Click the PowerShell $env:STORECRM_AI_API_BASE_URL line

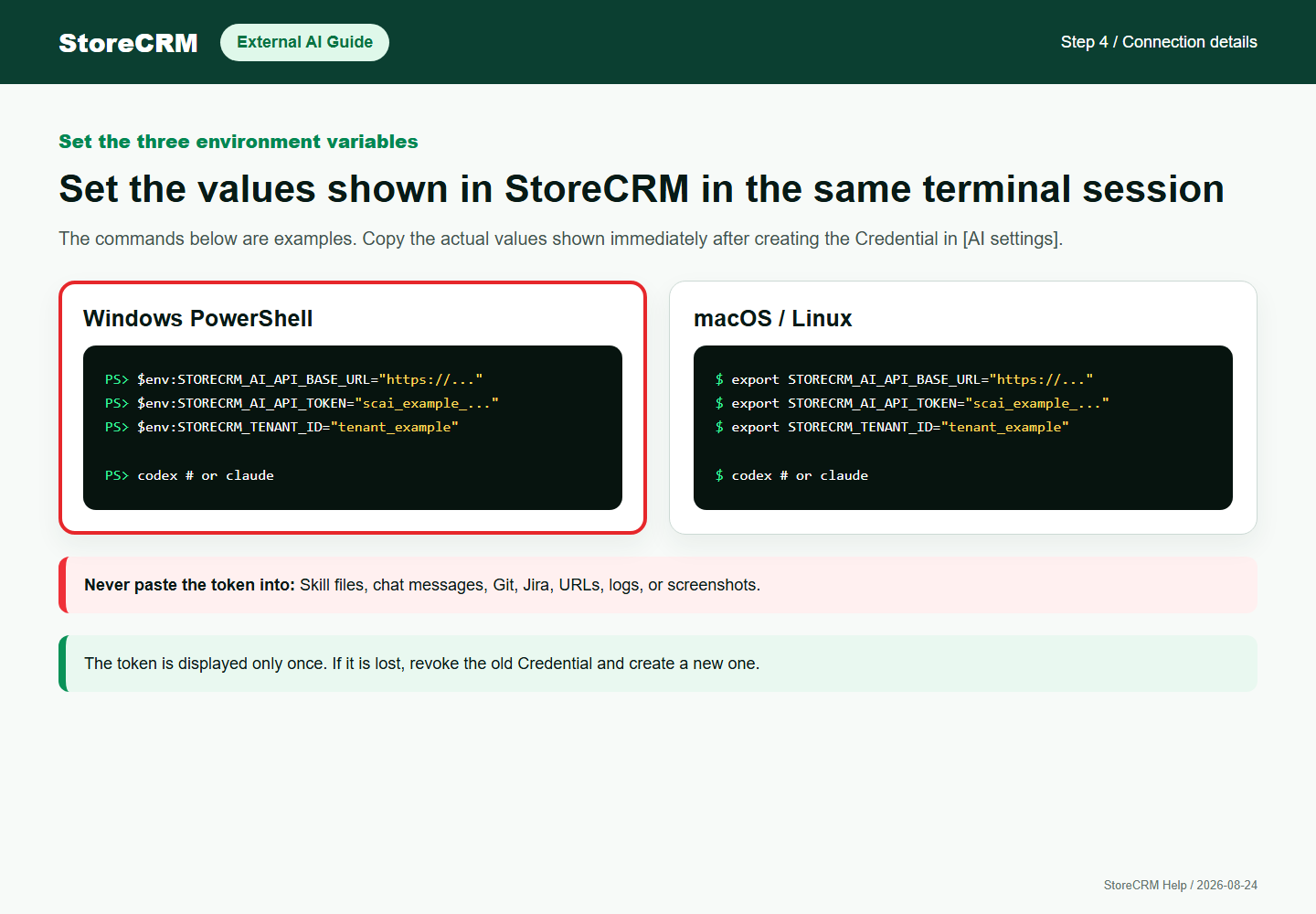point(293,379)
